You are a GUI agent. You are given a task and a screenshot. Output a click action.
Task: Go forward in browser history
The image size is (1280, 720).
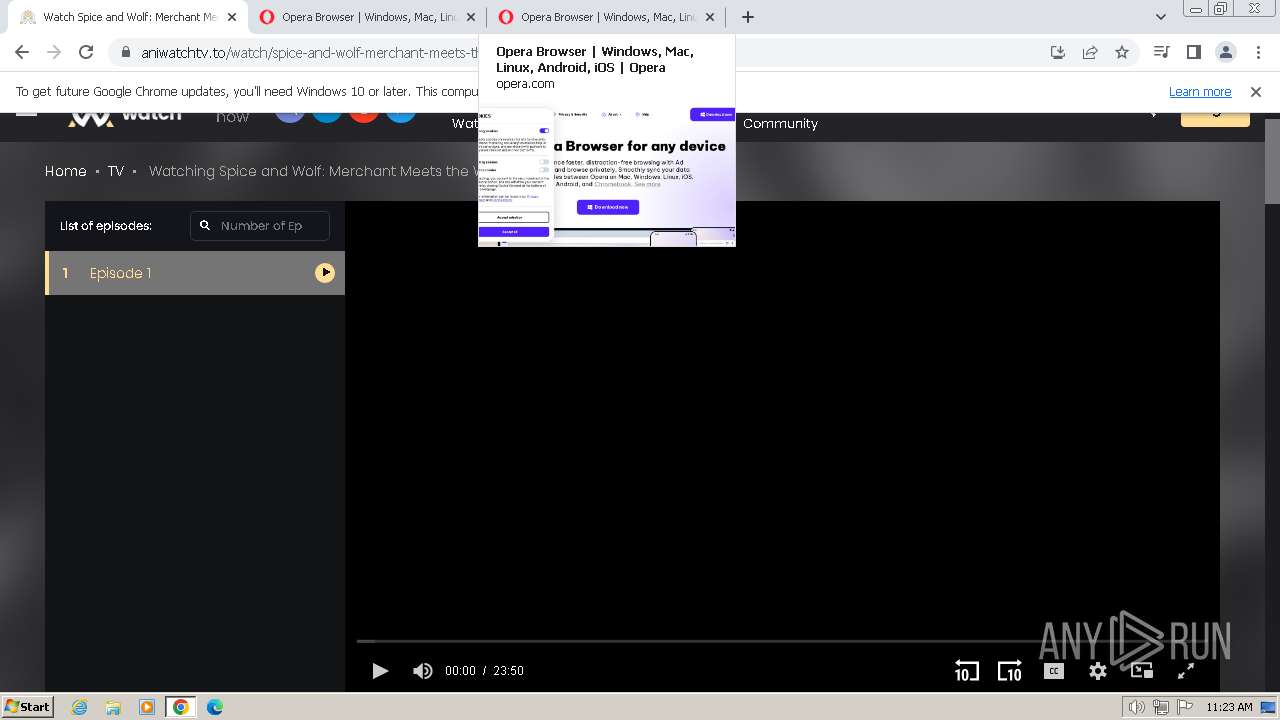54,52
